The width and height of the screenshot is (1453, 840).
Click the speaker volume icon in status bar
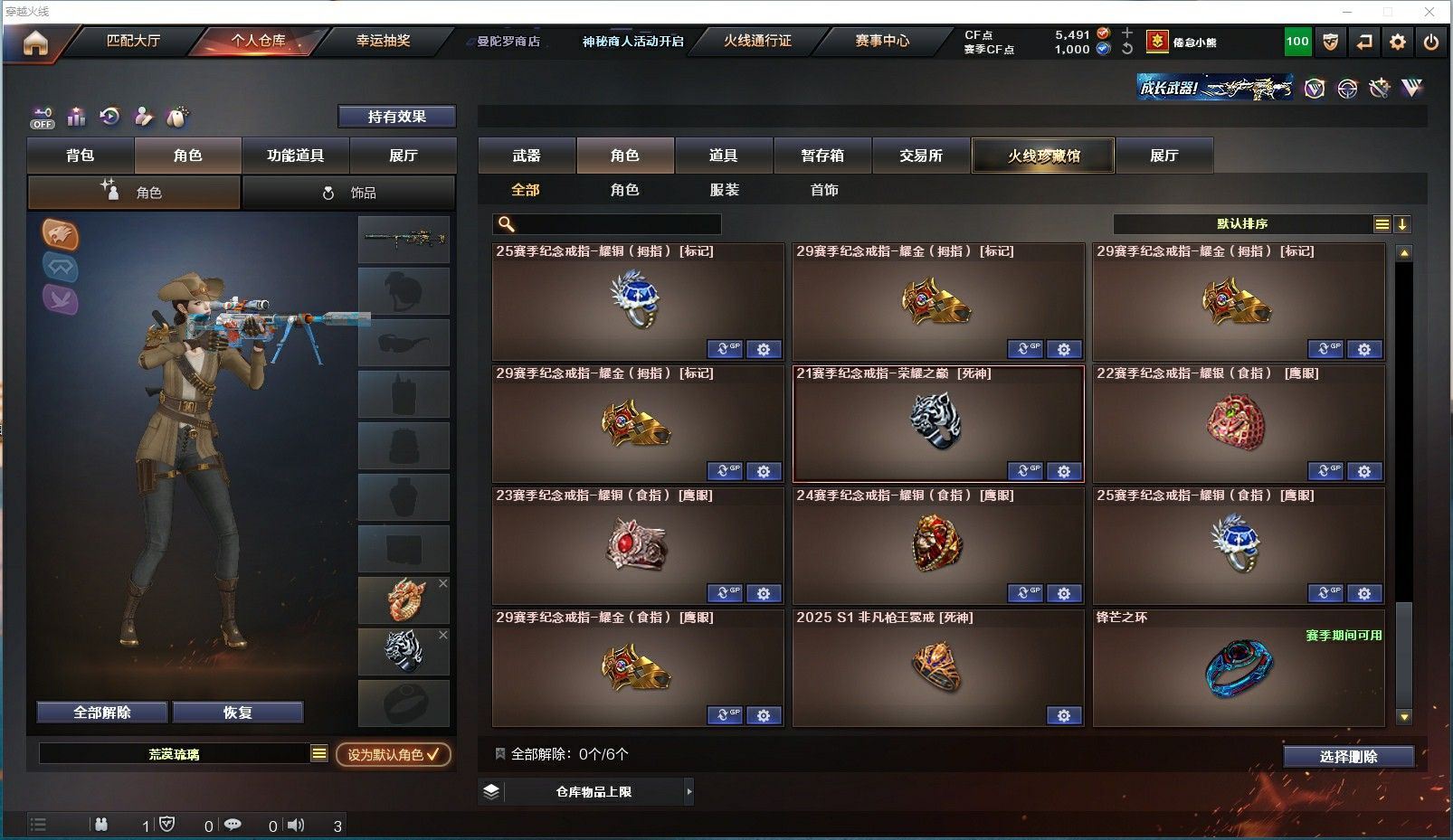click(x=296, y=825)
